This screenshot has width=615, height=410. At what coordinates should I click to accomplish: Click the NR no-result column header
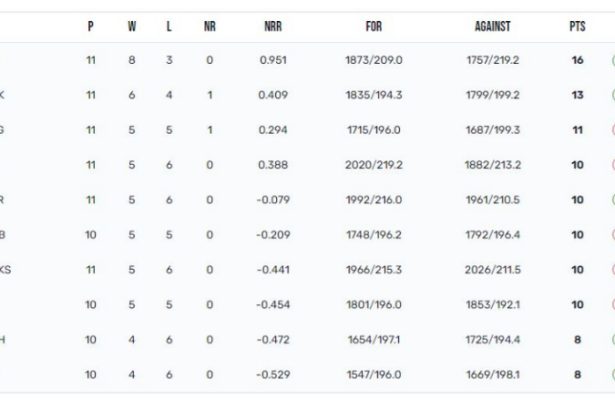tap(210, 27)
